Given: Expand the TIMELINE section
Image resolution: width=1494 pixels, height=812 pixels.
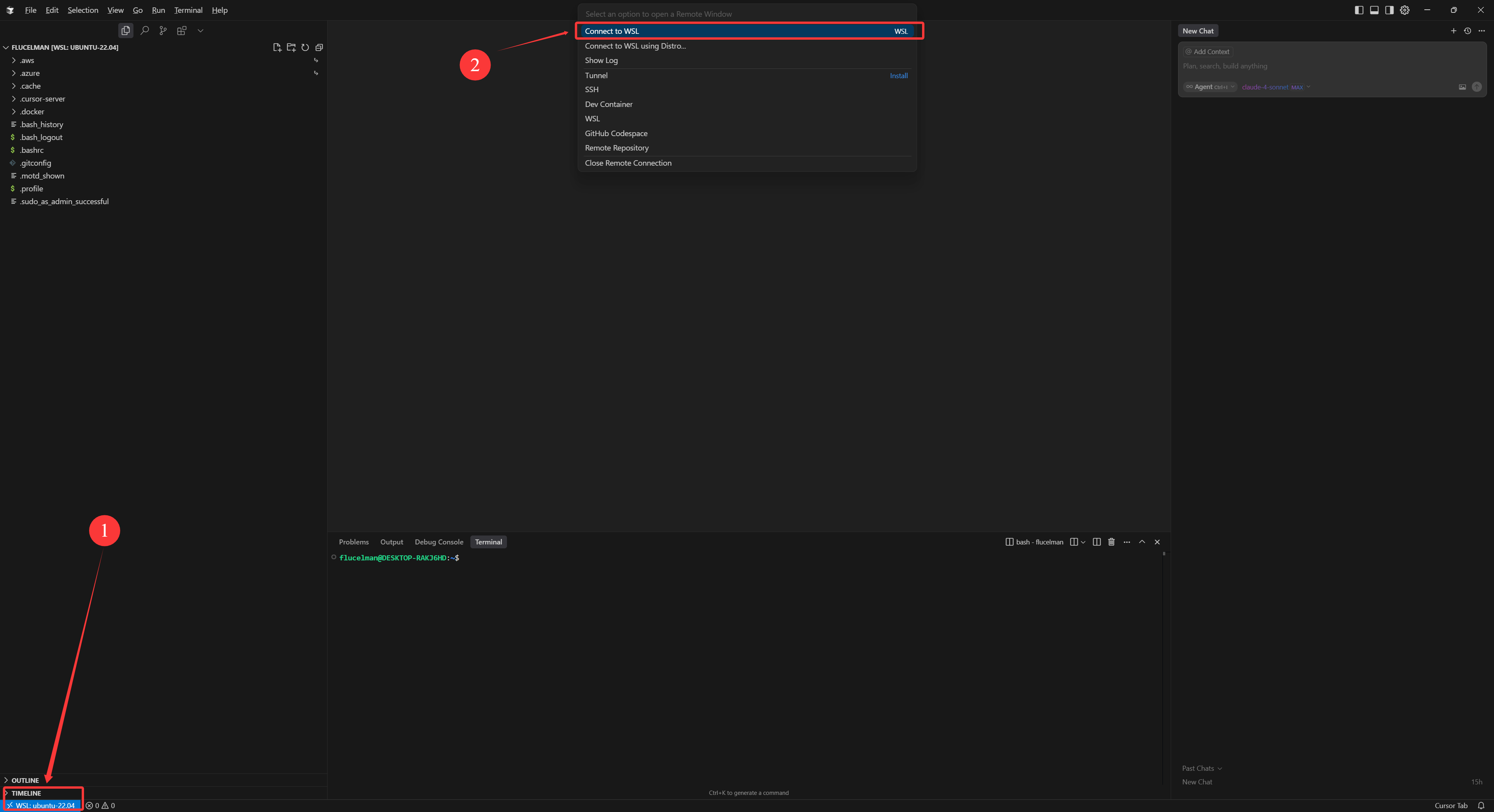Looking at the screenshot, I should (x=26, y=793).
